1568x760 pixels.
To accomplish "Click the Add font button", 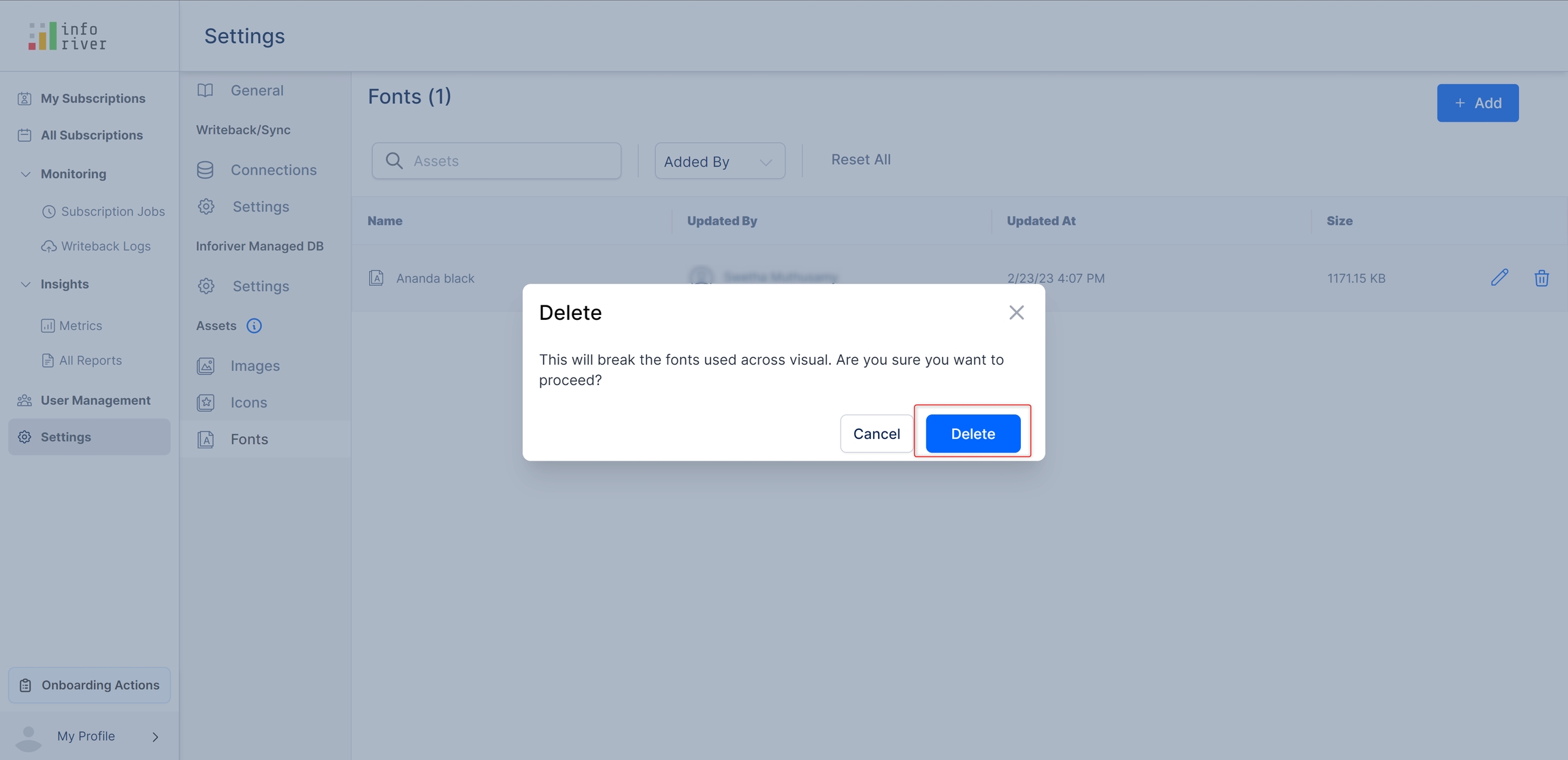I will 1477,103.
